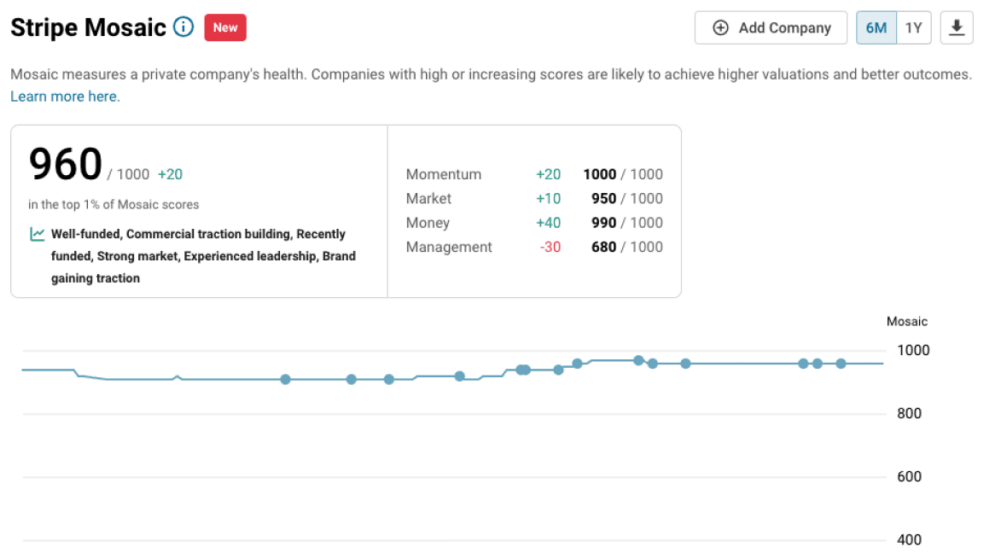Click the red New badge
Viewport: 991px width, 552px height.
pyautogui.click(x=225, y=28)
